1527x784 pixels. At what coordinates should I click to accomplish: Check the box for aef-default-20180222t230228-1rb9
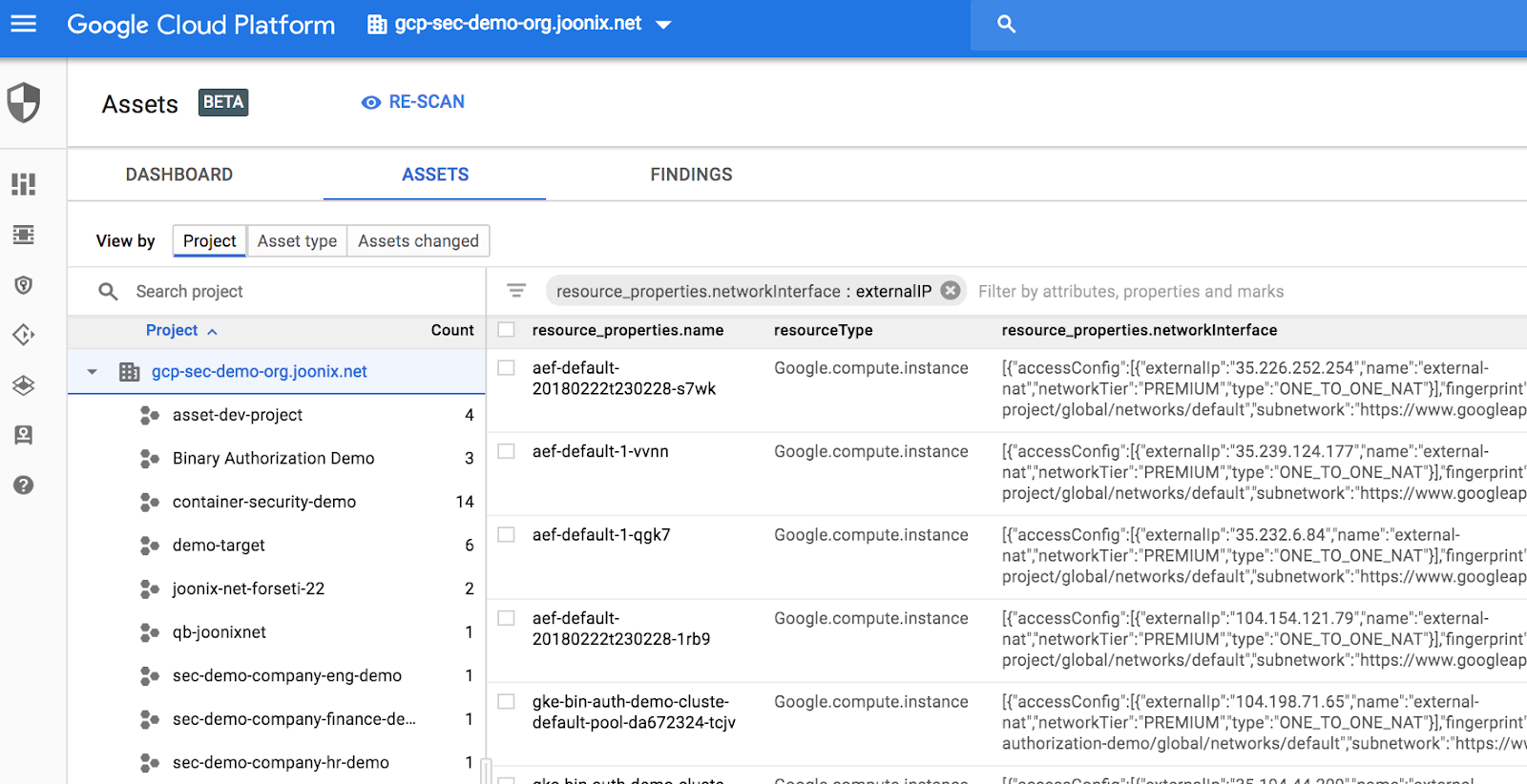coord(507,618)
